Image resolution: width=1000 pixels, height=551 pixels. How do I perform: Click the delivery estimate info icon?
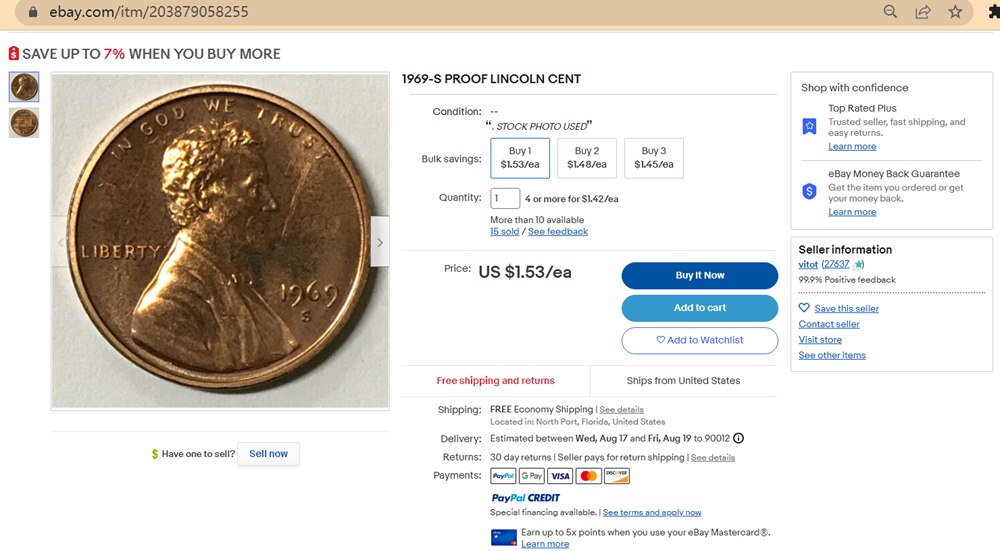pyautogui.click(x=738, y=438)
